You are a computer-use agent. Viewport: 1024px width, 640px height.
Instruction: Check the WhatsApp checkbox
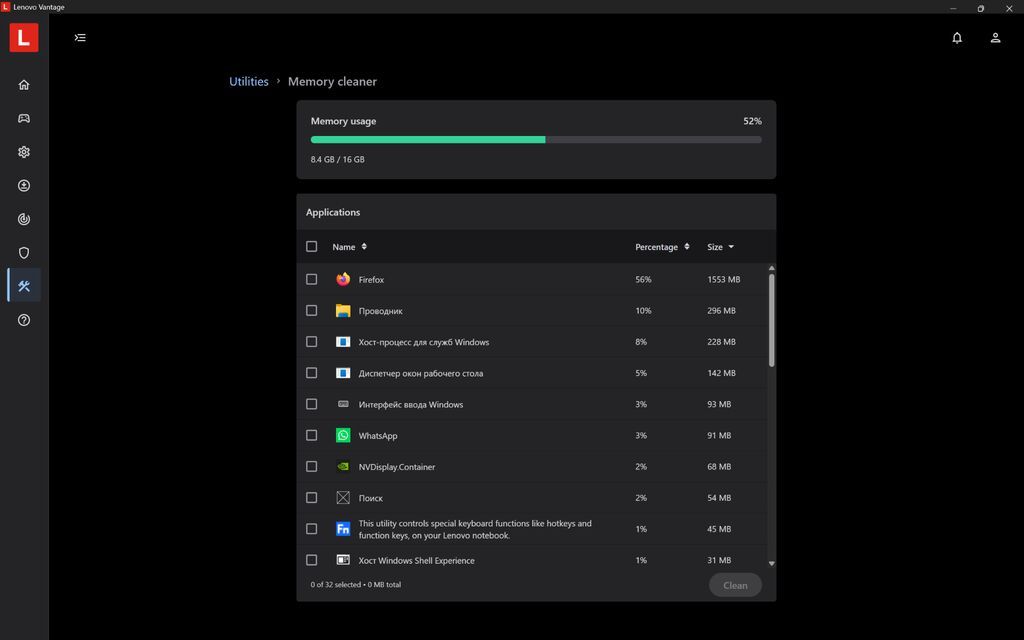coord(312,436)
